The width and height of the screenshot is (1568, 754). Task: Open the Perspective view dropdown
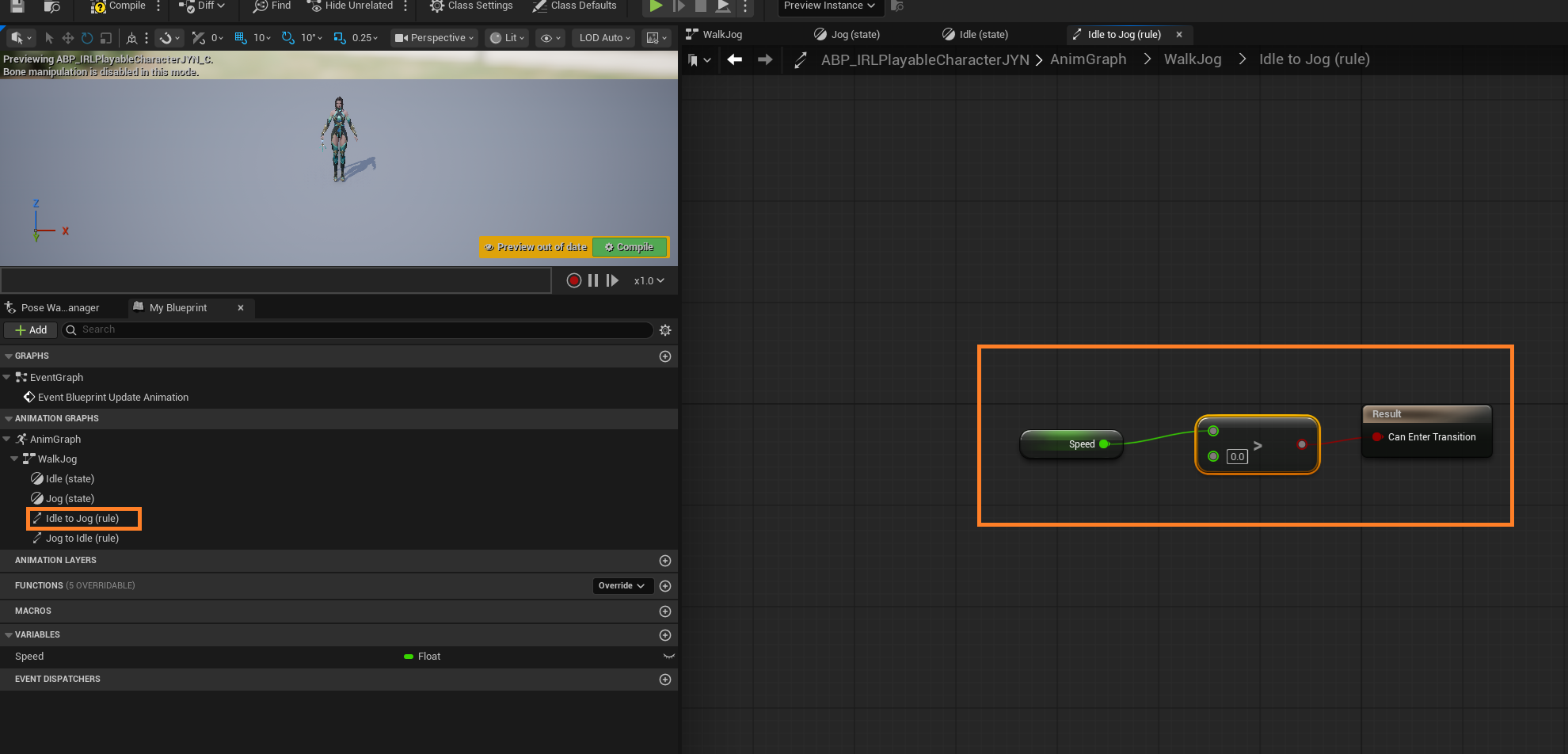pos(434,38)
